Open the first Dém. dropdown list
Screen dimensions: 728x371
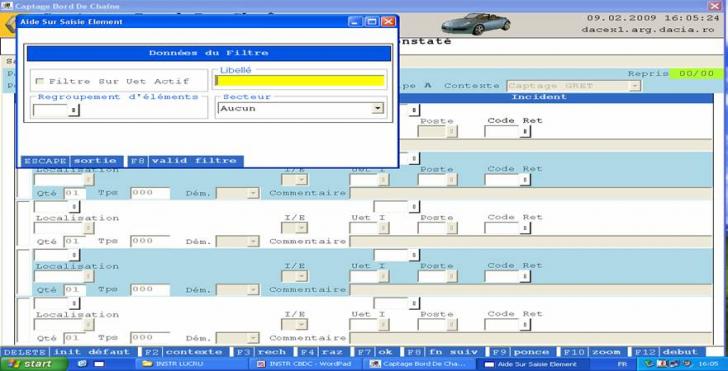(253, 193)
